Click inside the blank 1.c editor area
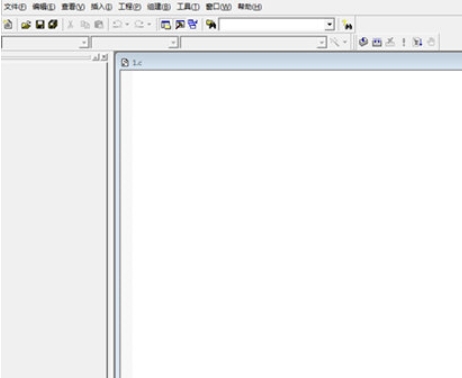This screenshot has height=378, width=462. click(291, 223)
